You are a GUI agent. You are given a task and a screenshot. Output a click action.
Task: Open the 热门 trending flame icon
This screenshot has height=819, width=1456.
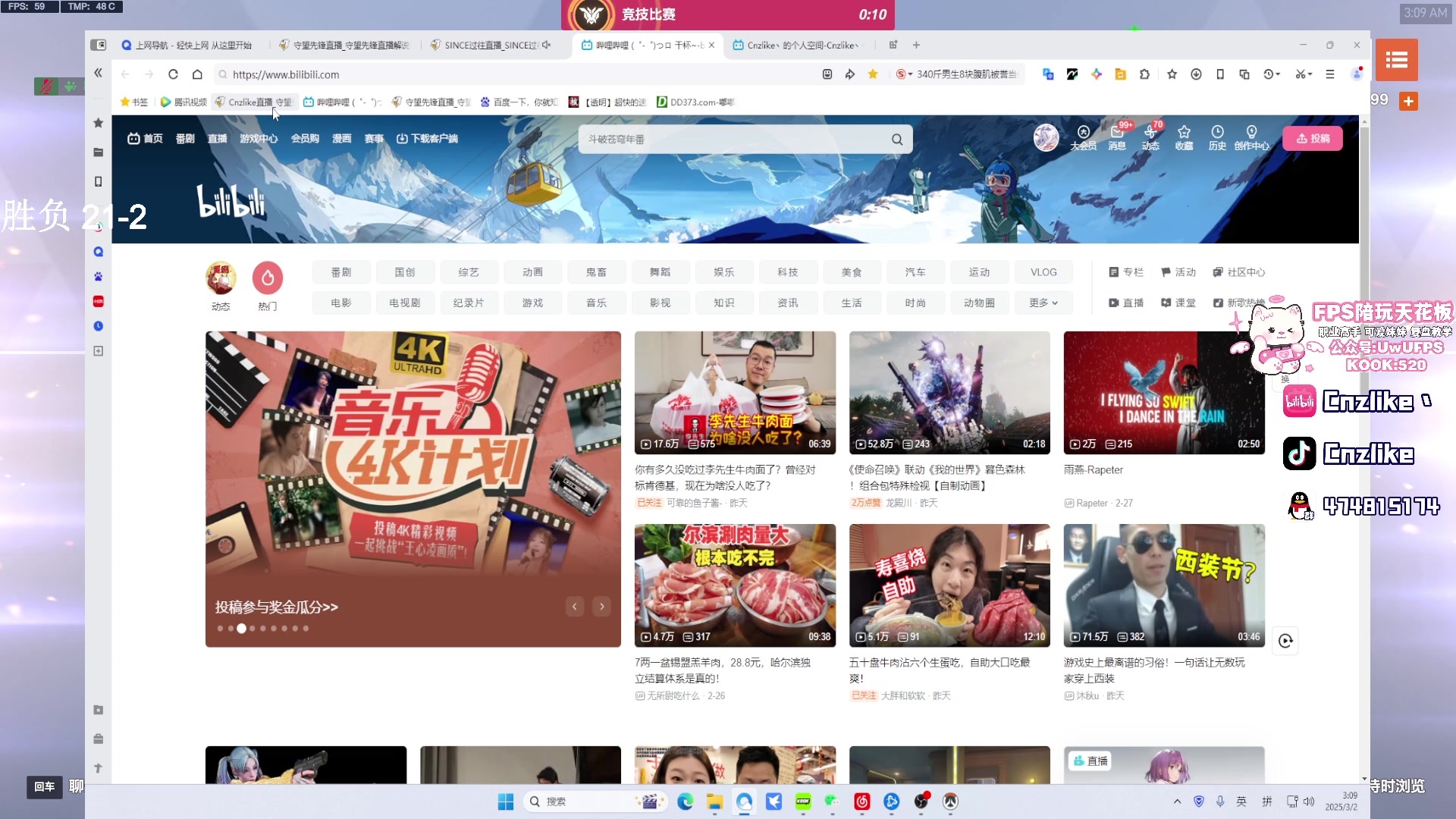(267, 278)
